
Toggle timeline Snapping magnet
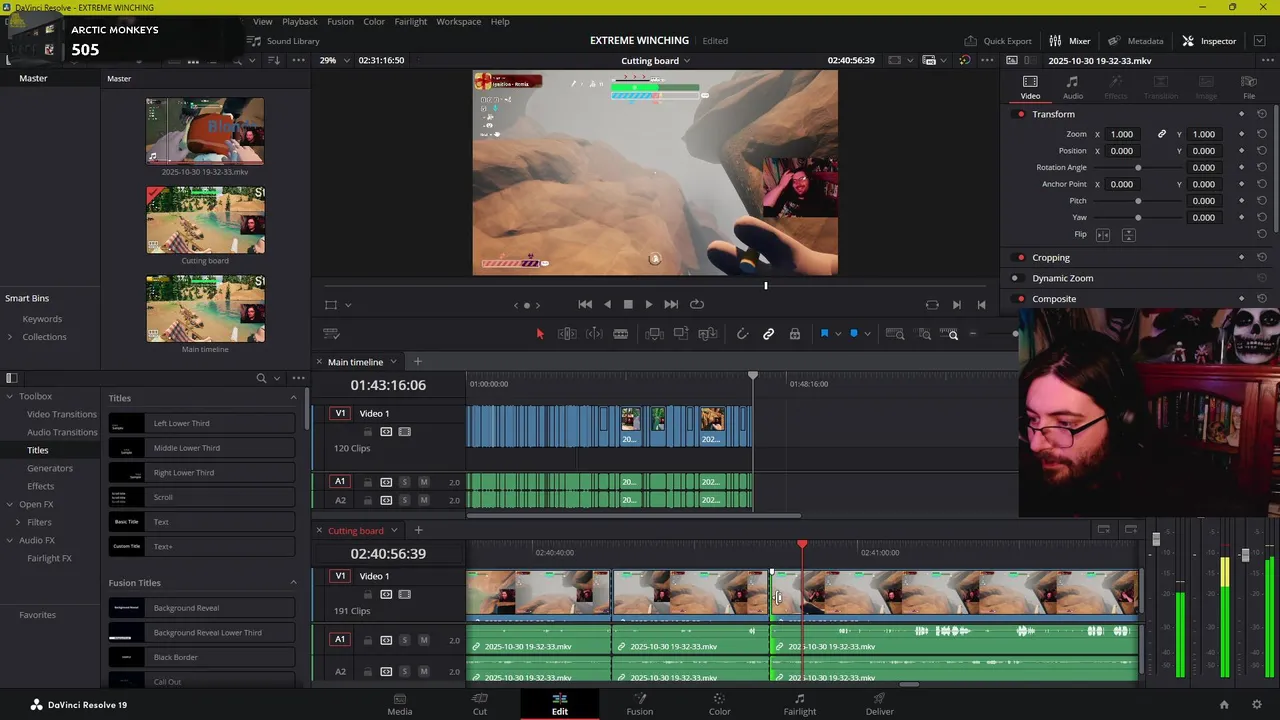click(x=742, y=334)
